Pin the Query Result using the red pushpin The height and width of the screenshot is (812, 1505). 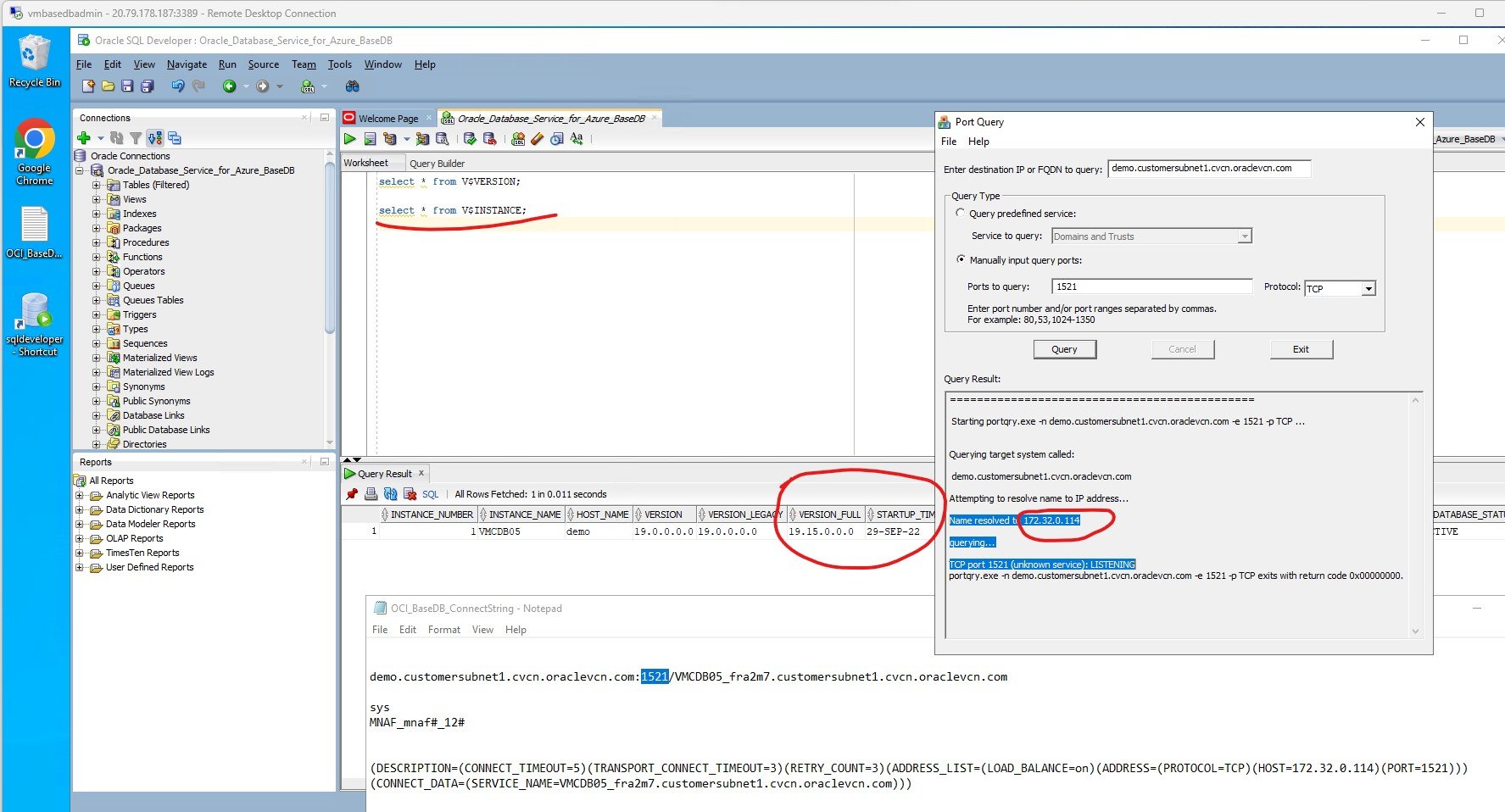click(352, 494)
